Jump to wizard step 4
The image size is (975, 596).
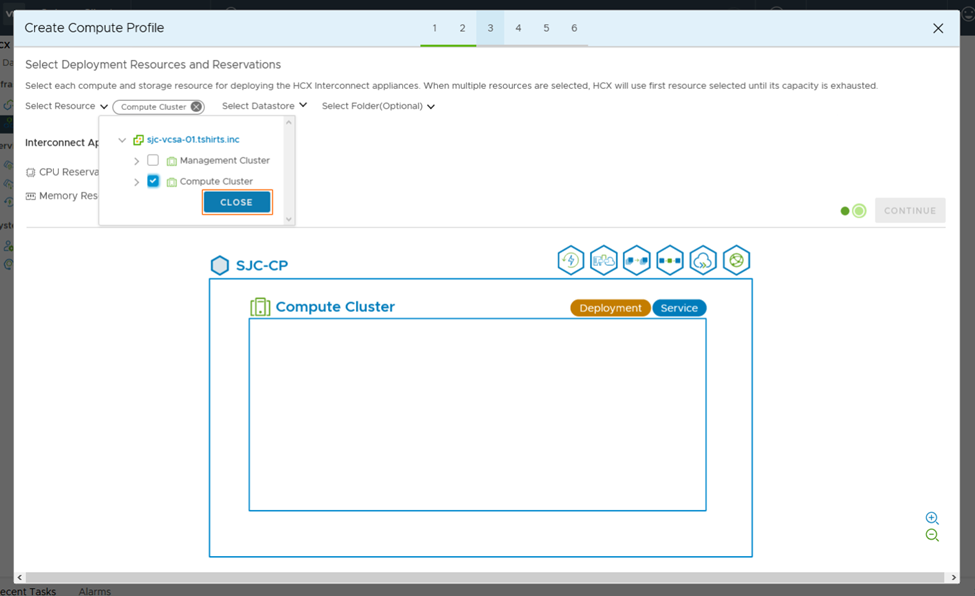[x=518, y=28]
